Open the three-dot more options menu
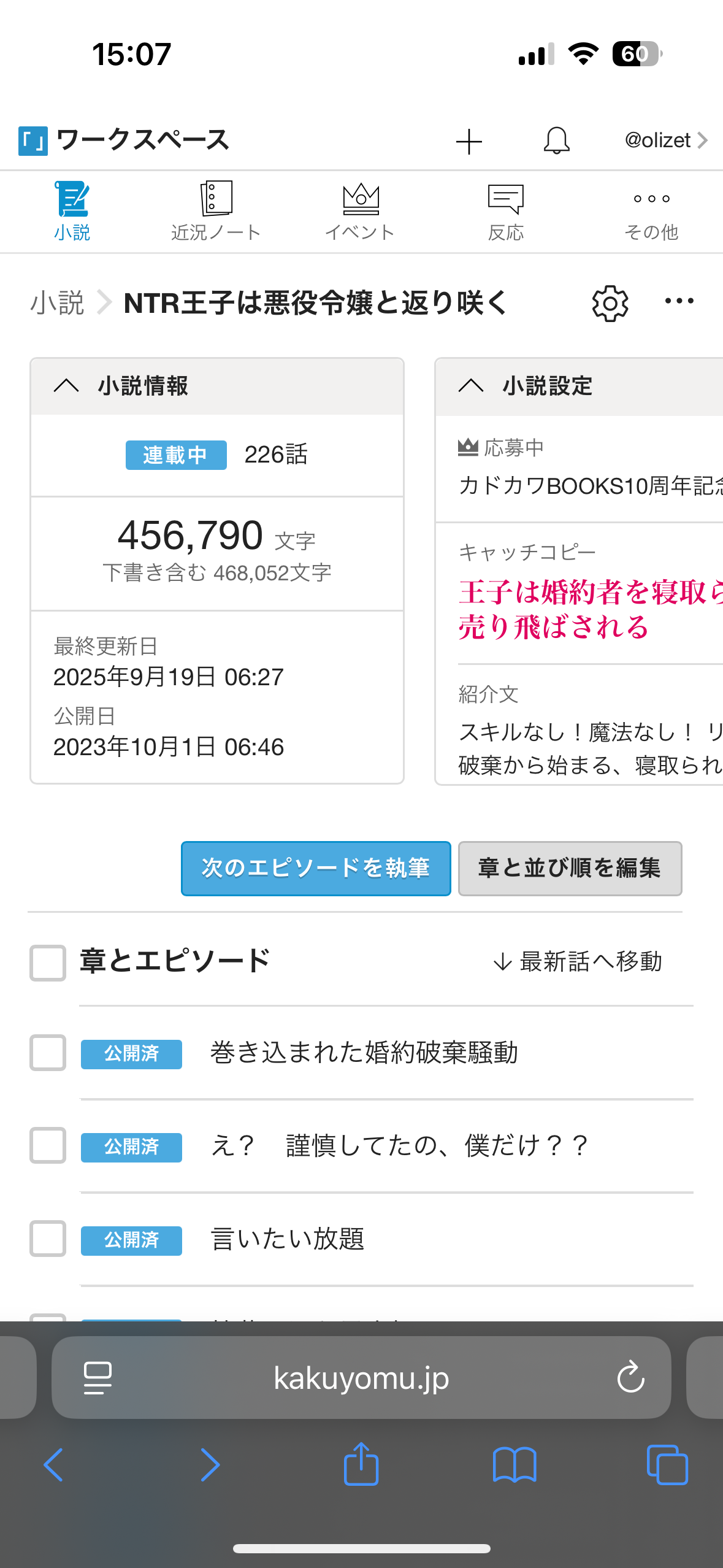The image size is (723, 1568). click(x=679, y=301)
